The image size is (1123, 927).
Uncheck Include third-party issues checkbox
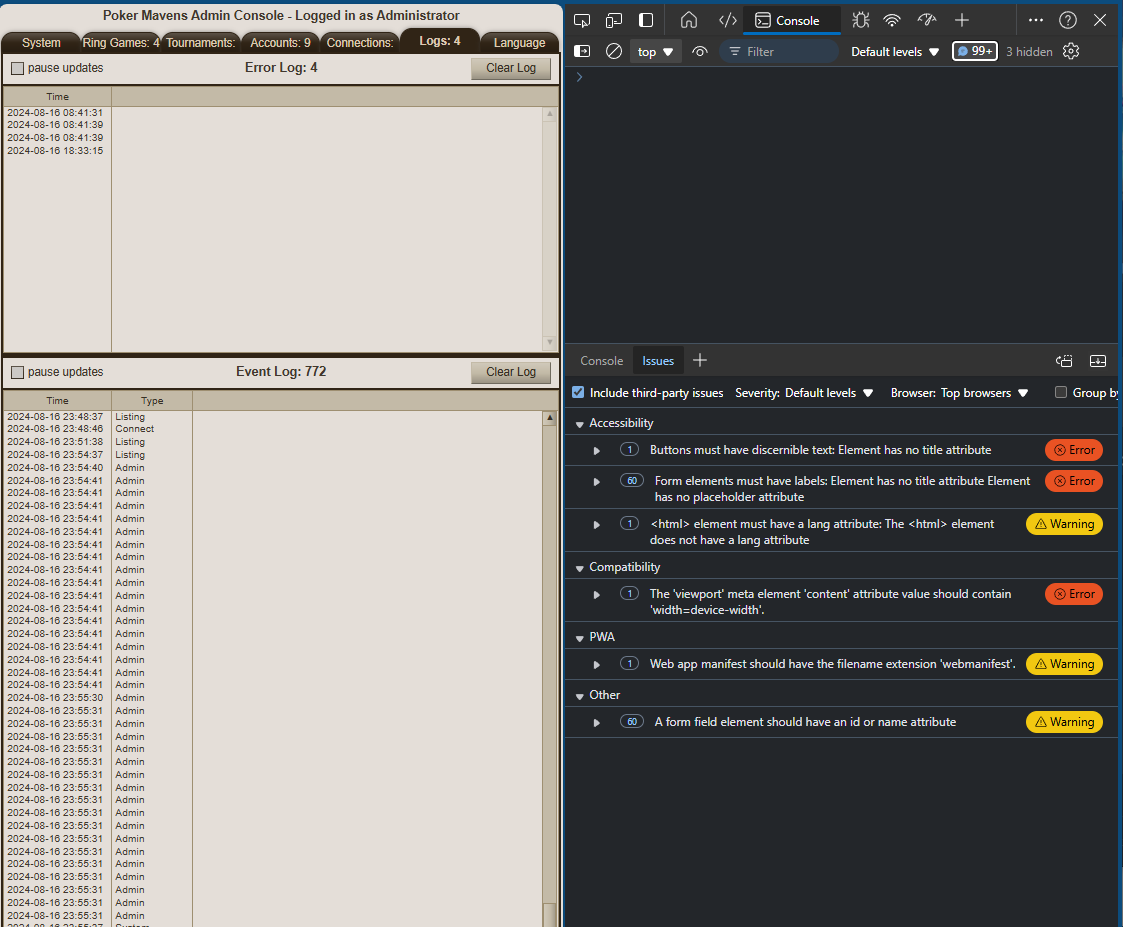coord(578,393)
